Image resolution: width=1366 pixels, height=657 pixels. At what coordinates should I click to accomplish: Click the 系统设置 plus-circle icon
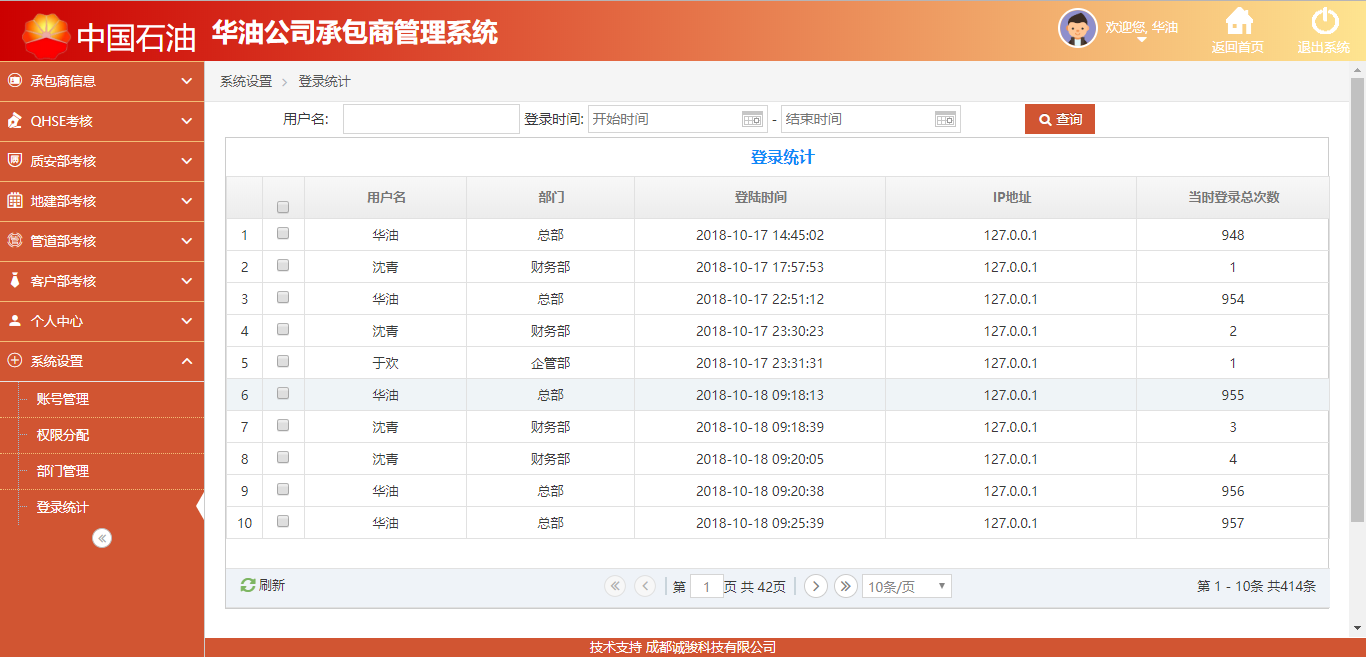(x=14, y=361)
